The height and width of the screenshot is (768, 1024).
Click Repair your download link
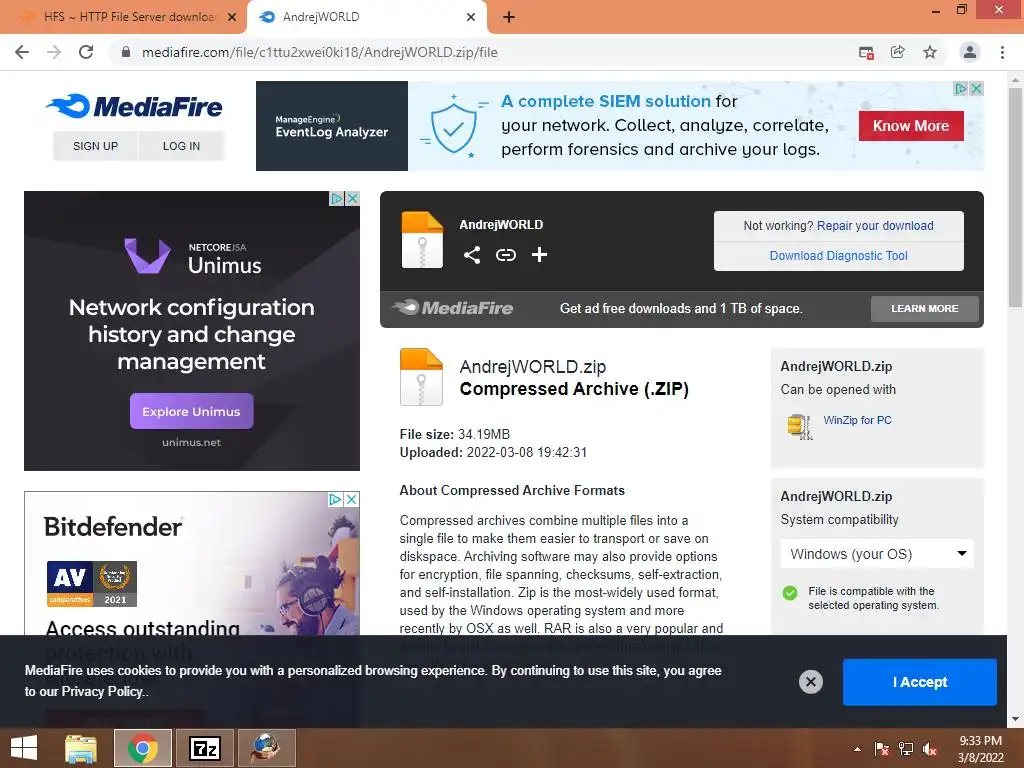[x=875, y=225]
